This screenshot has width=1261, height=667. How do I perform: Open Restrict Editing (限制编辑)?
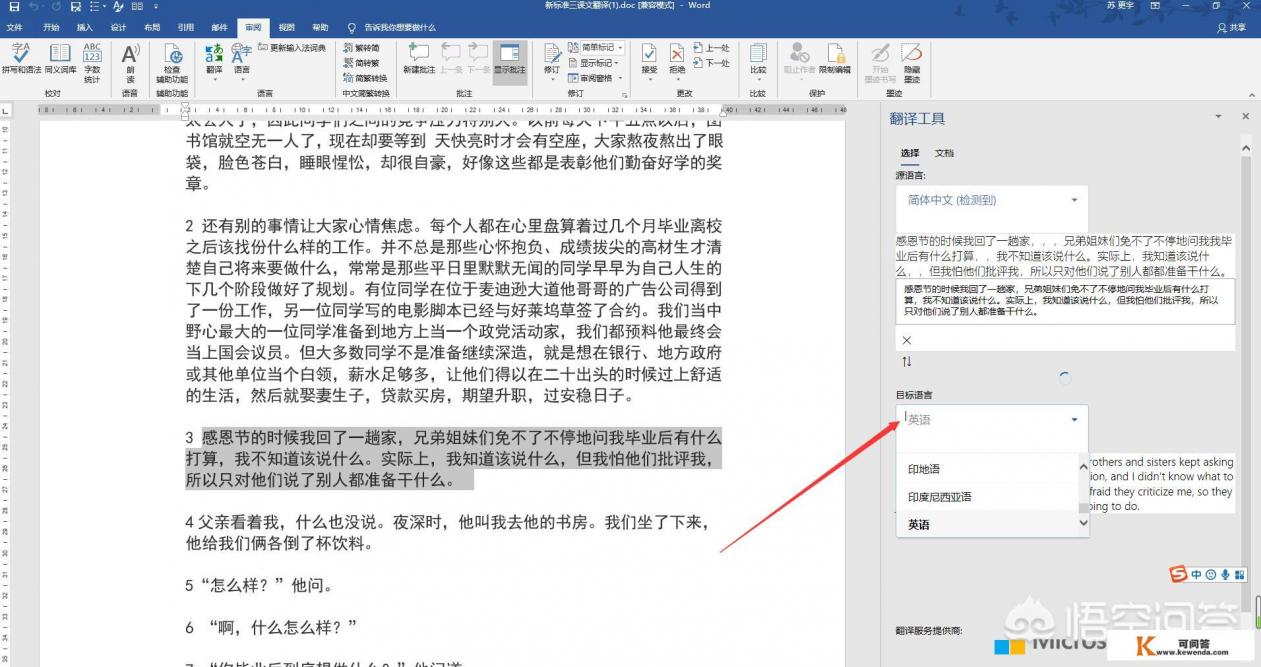[835, 61]
